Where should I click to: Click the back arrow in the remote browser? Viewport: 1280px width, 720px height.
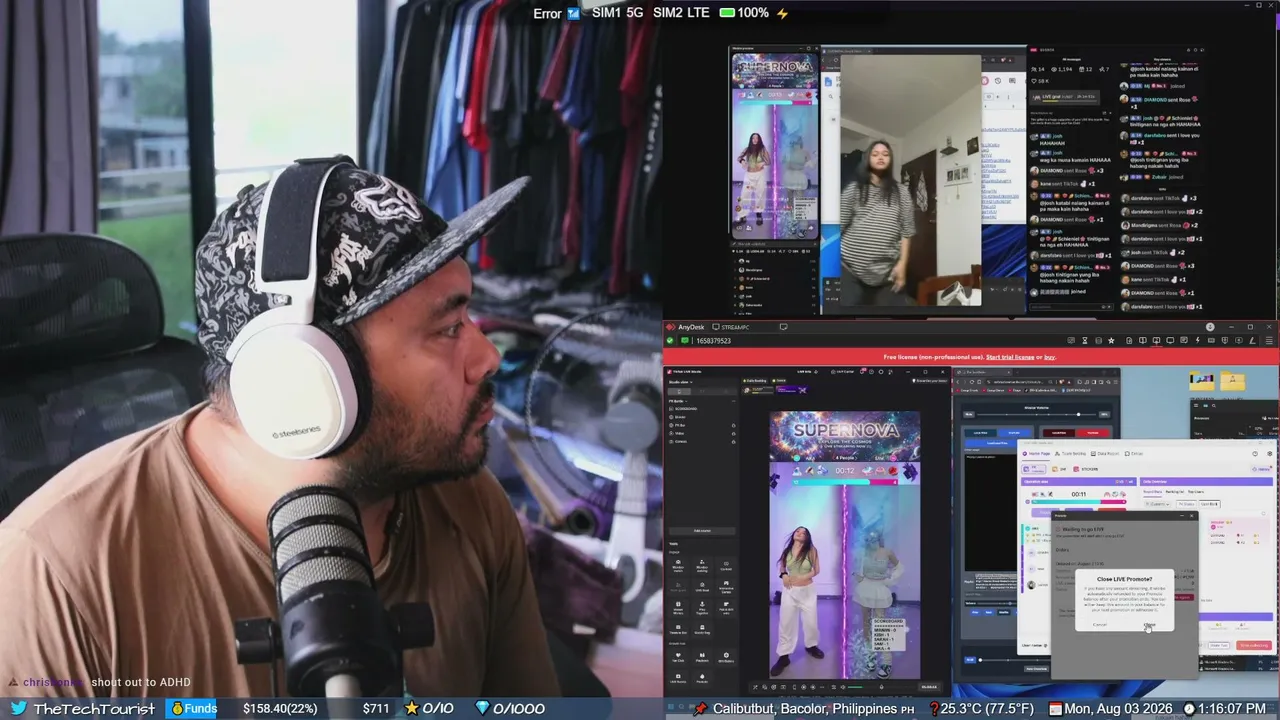click(960, 383)
